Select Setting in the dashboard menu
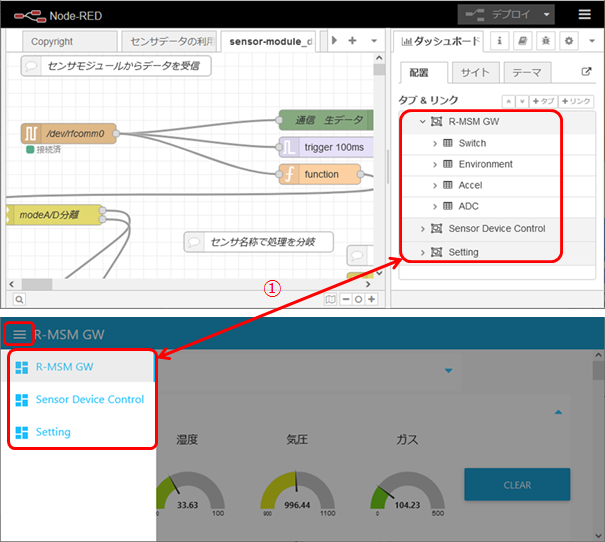Image resolution: width=605 pixels, height=542 pixels. point(53,432)
